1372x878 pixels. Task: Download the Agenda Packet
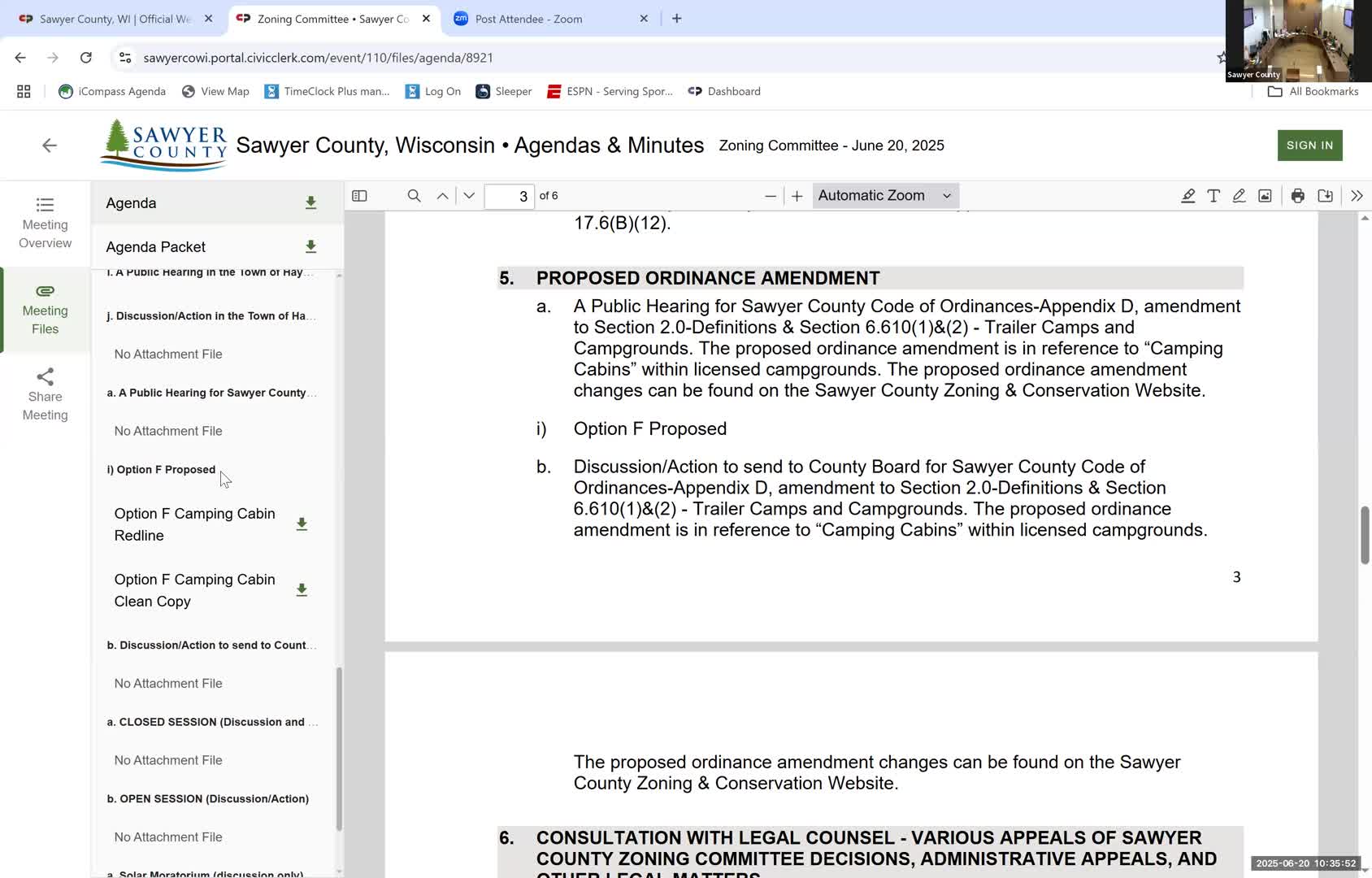point(310,246)
